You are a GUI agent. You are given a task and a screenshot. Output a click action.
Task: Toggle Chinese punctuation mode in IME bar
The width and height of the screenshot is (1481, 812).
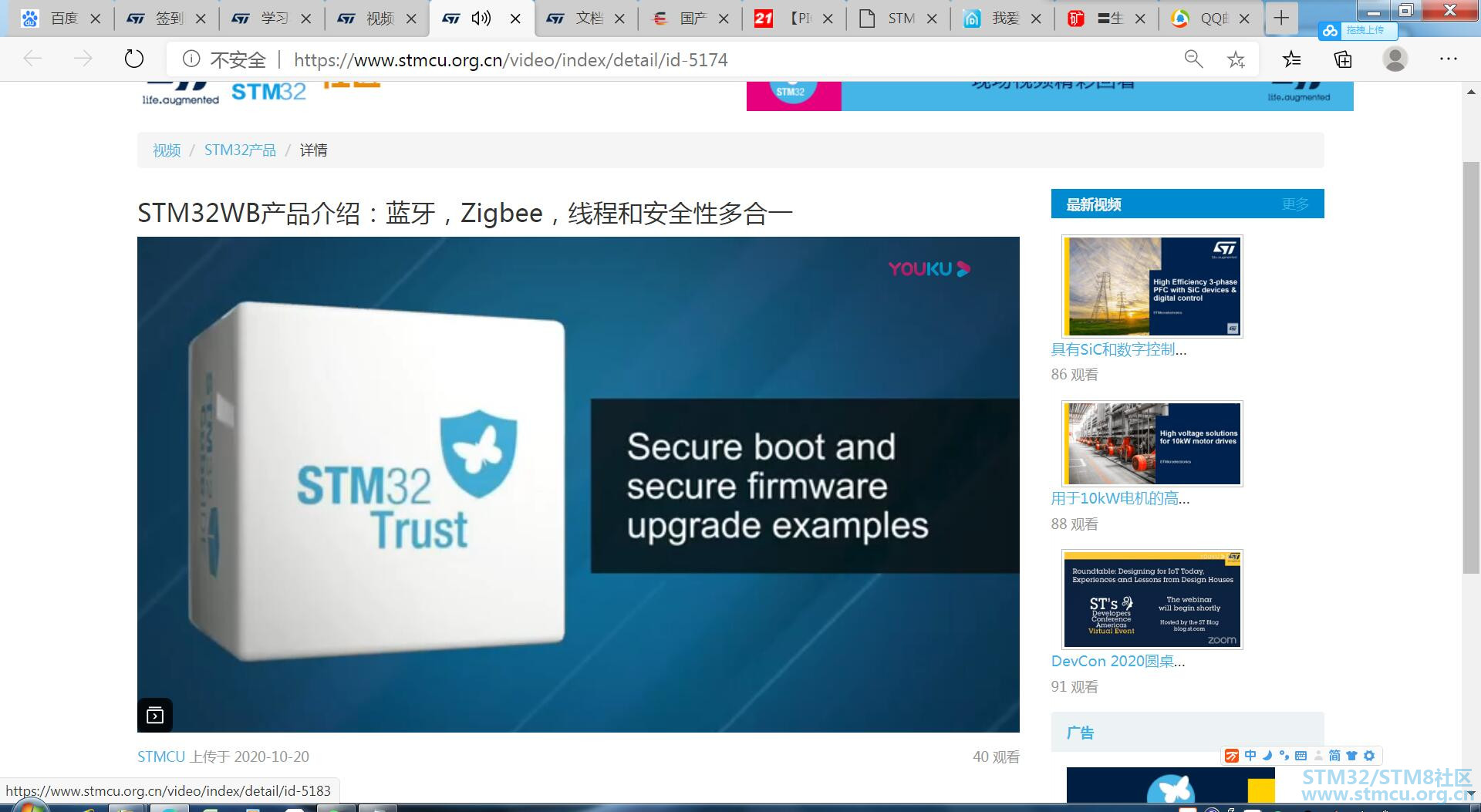1284,756
